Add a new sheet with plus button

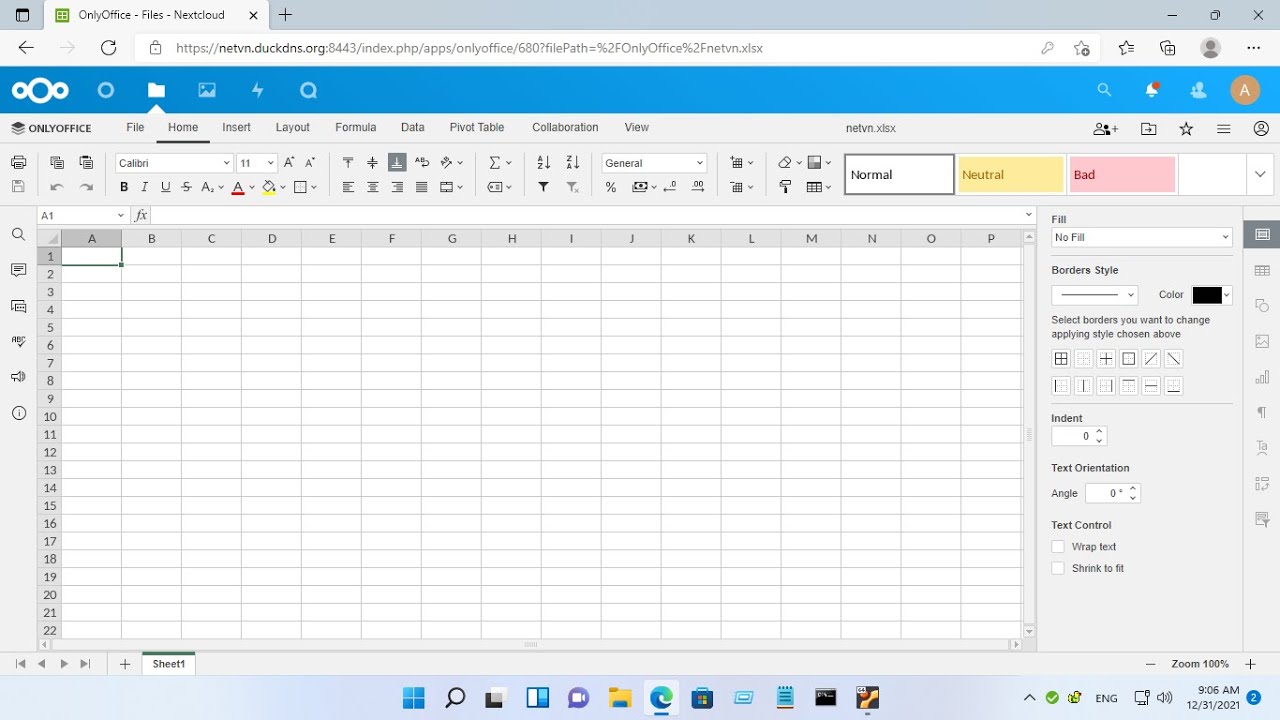[125, 664]
